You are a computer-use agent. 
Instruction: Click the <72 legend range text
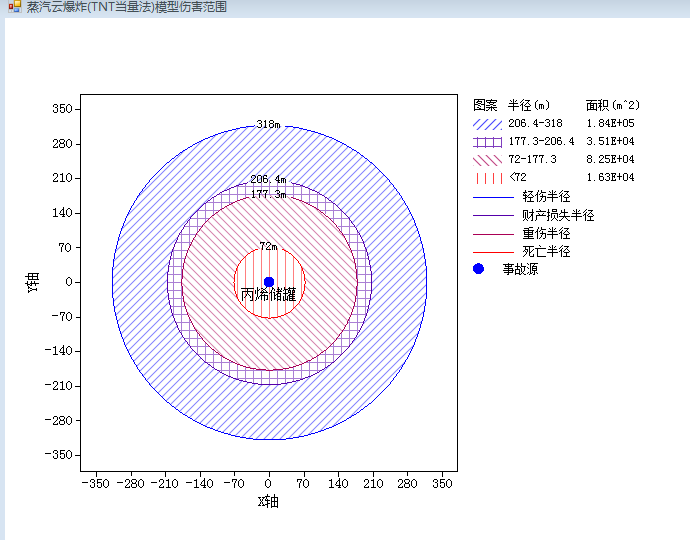(x=518, y=177)
